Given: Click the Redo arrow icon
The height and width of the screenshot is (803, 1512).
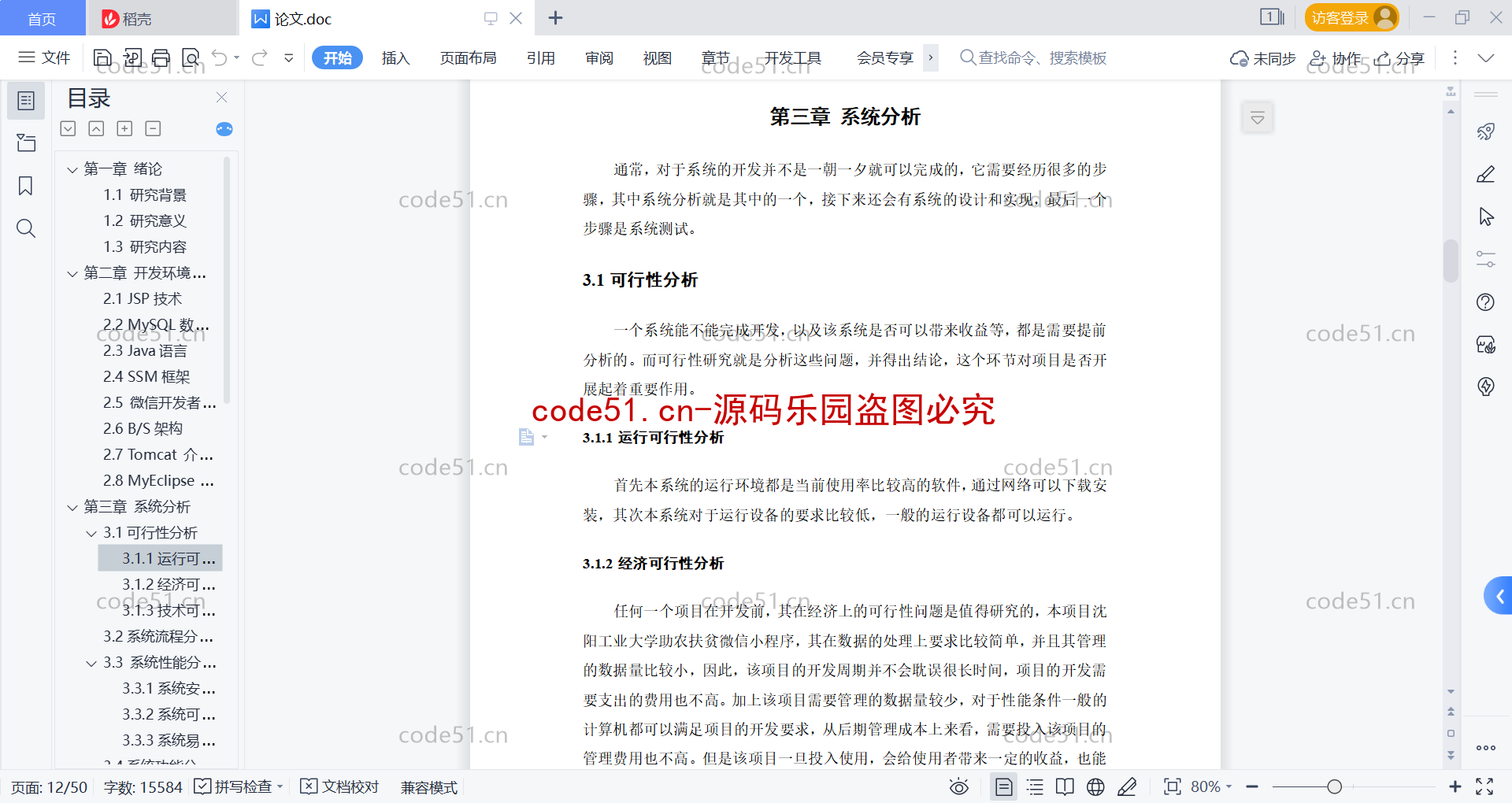Looking at the screenshot, I should coord(260,57).
